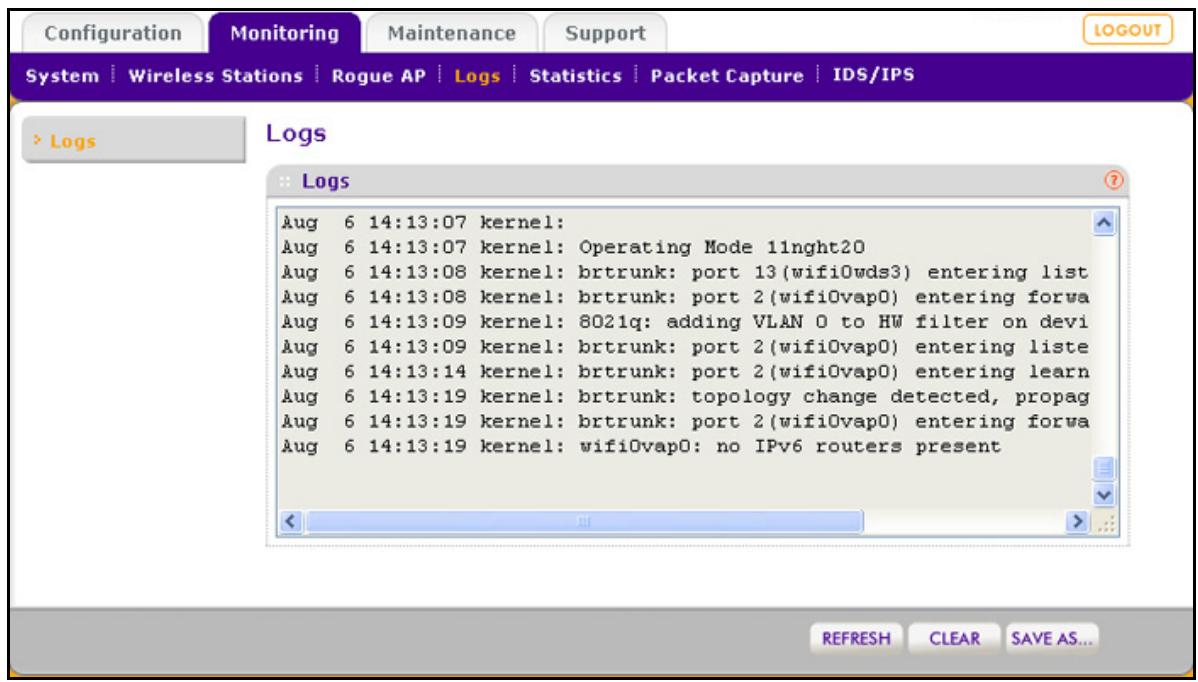Click the REFRESH button
Viewport: 1198px width, 682px height.
856,638
